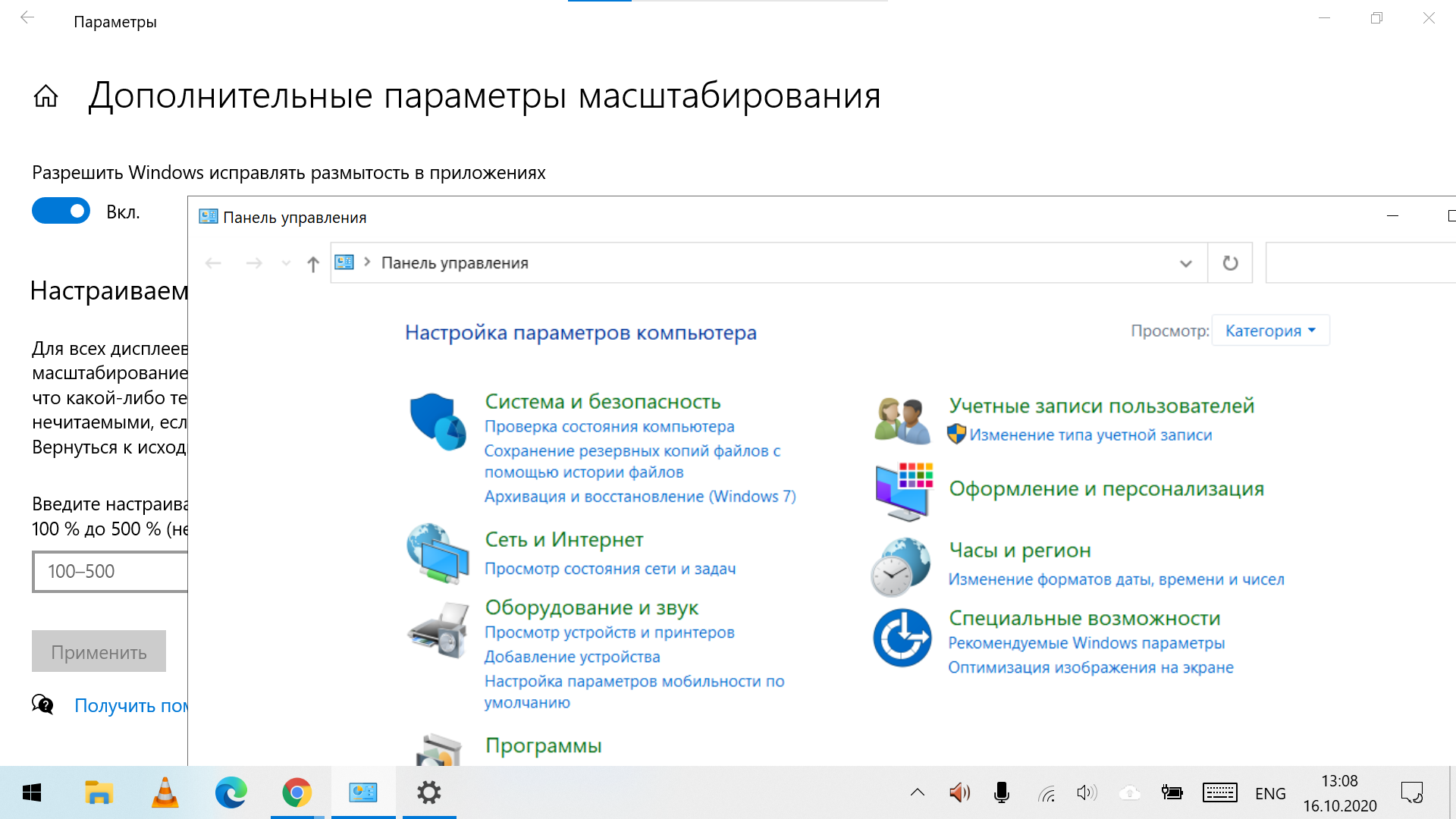
Task: Open Google Chrome from the taskbar
Action: click(297, 793)
